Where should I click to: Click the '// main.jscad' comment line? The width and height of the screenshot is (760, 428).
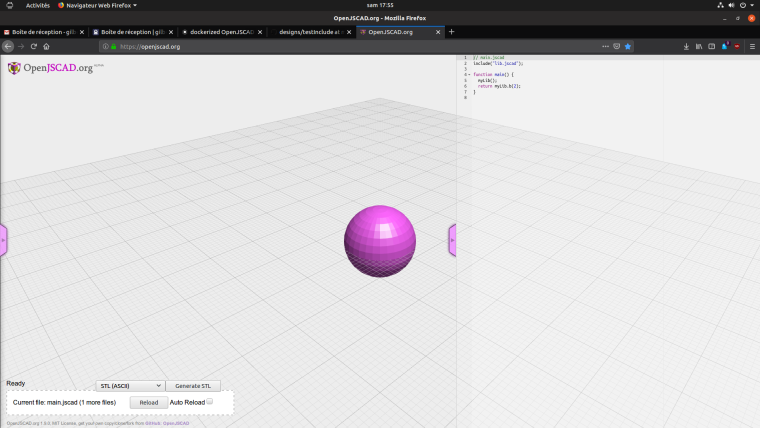[489, 58]
